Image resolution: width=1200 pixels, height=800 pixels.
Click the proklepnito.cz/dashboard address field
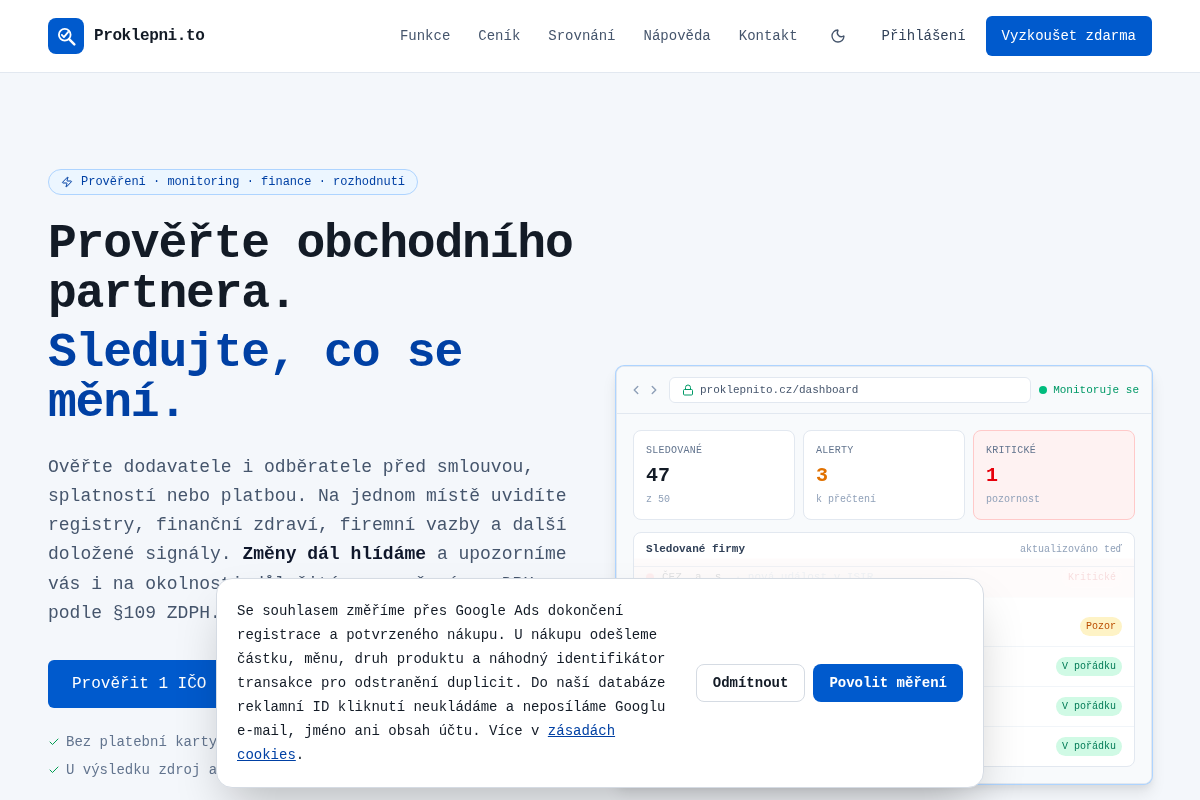(850, 390)
